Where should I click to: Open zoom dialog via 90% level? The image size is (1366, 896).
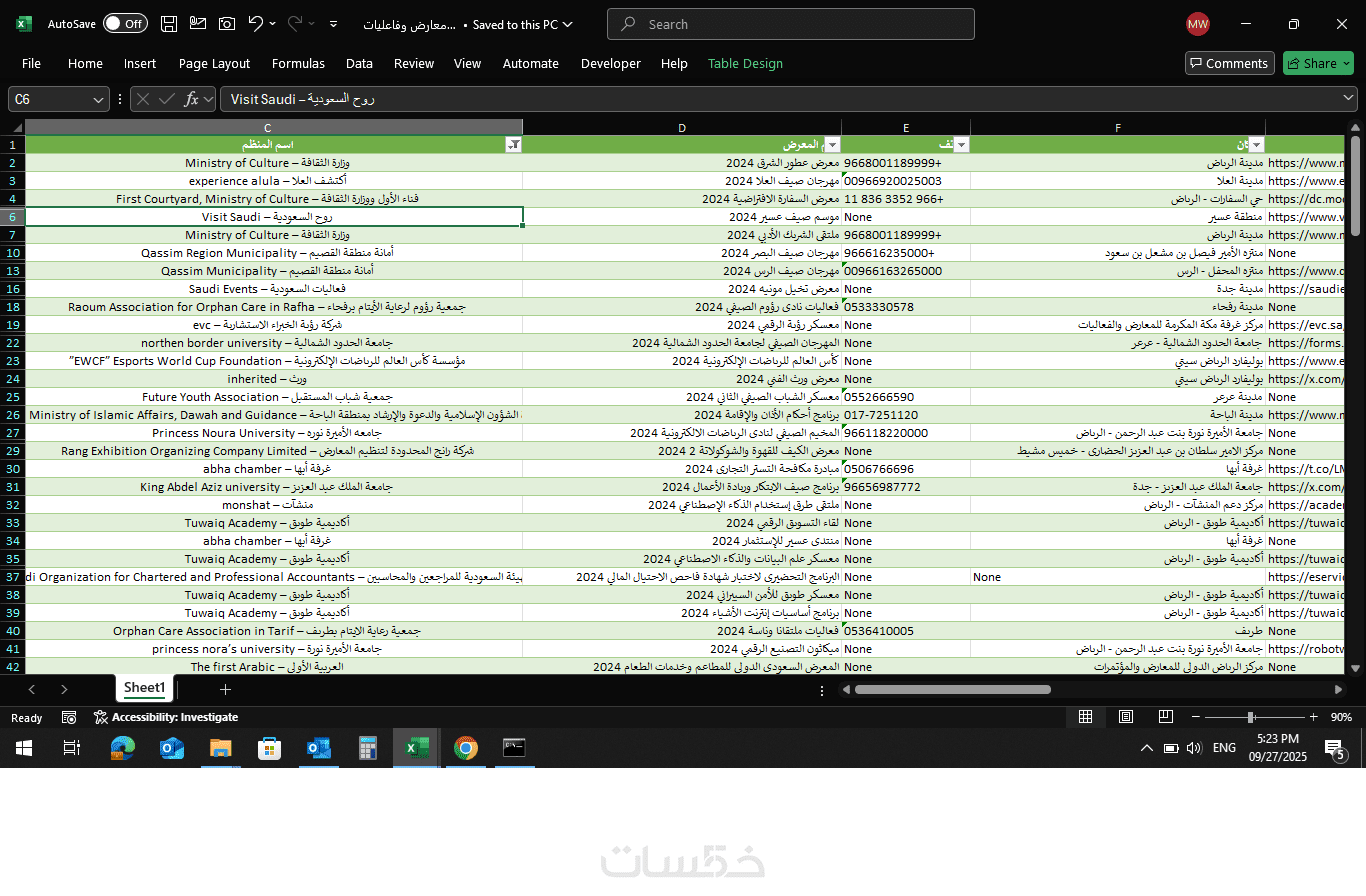click(1341, 717)
